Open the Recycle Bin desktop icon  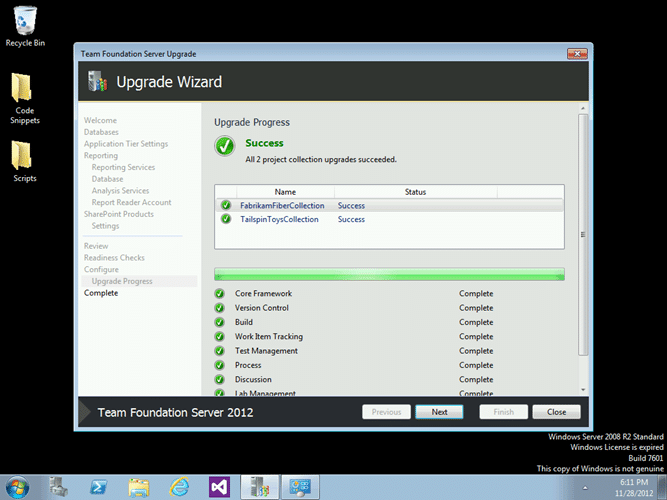tap(25, 26)
